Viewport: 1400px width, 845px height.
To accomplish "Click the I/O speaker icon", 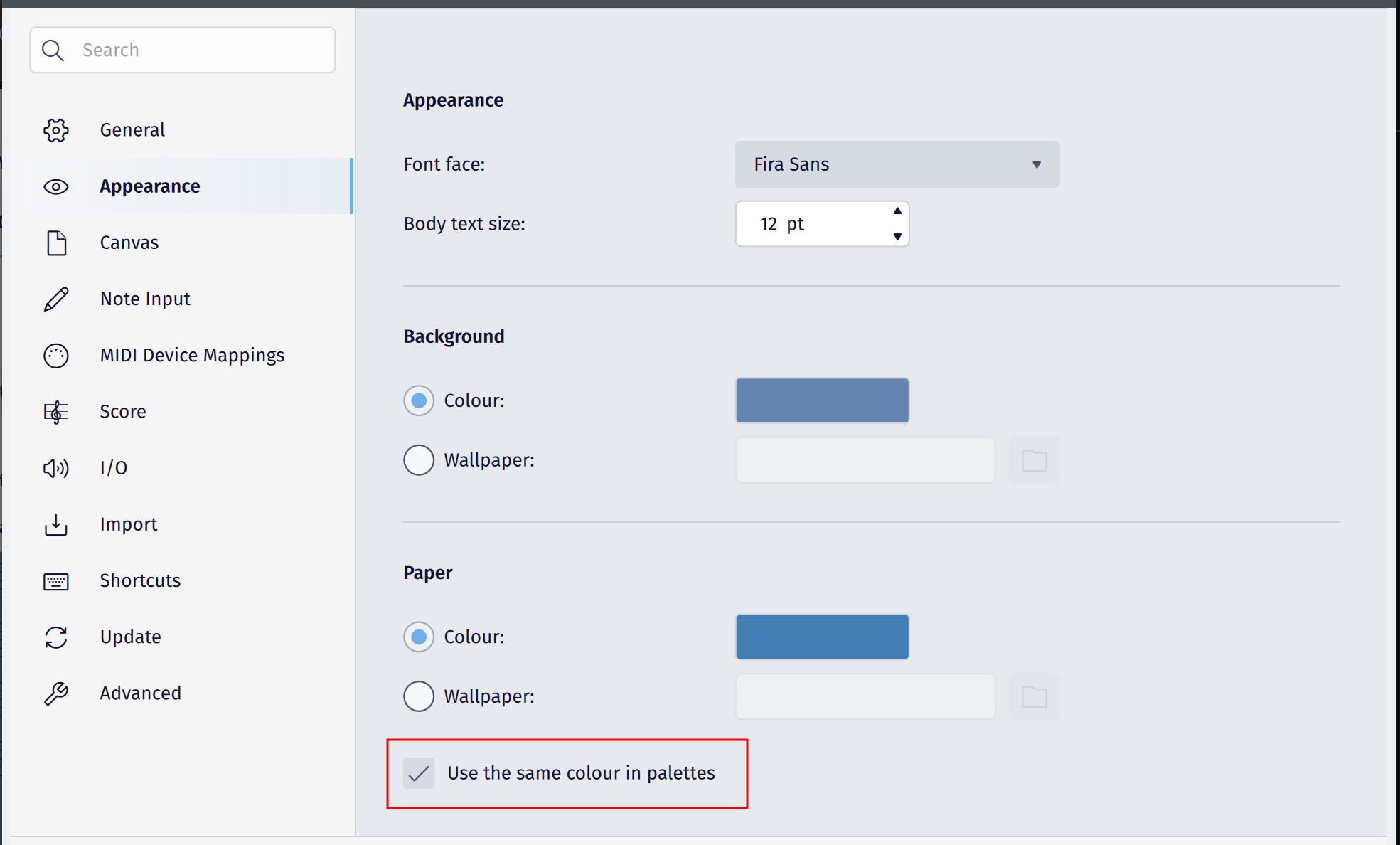I will point(56,468).
